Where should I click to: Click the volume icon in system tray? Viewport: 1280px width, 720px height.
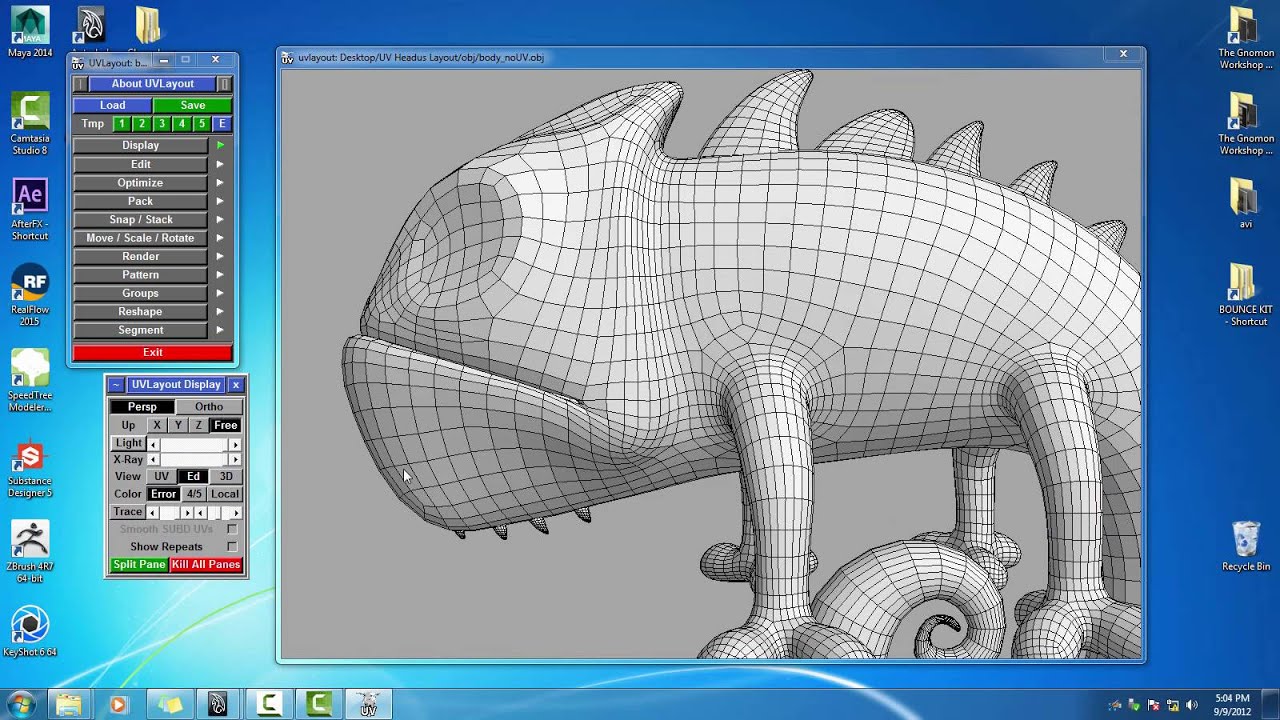pyautogui.click(x=1191, y=705)
